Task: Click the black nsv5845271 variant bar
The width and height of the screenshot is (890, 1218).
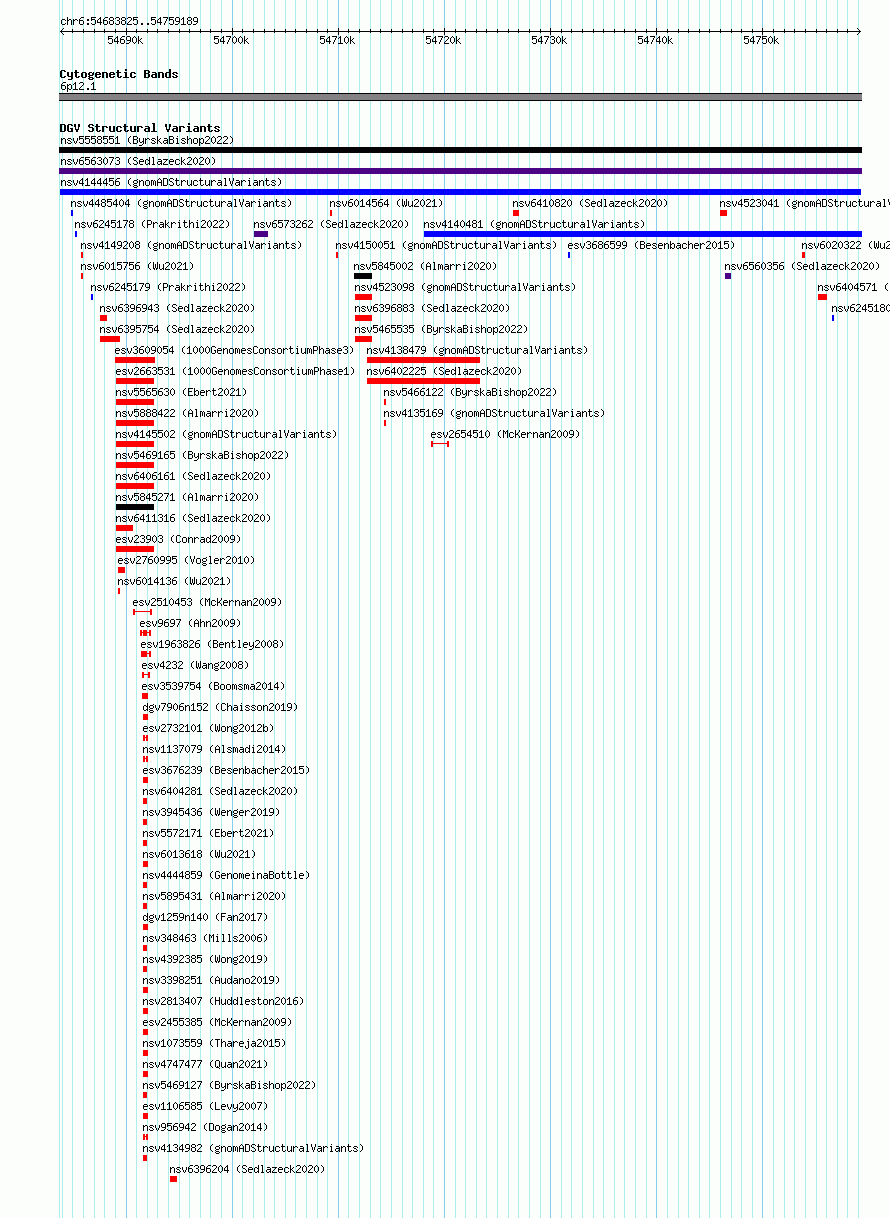Action: (135, 507)
